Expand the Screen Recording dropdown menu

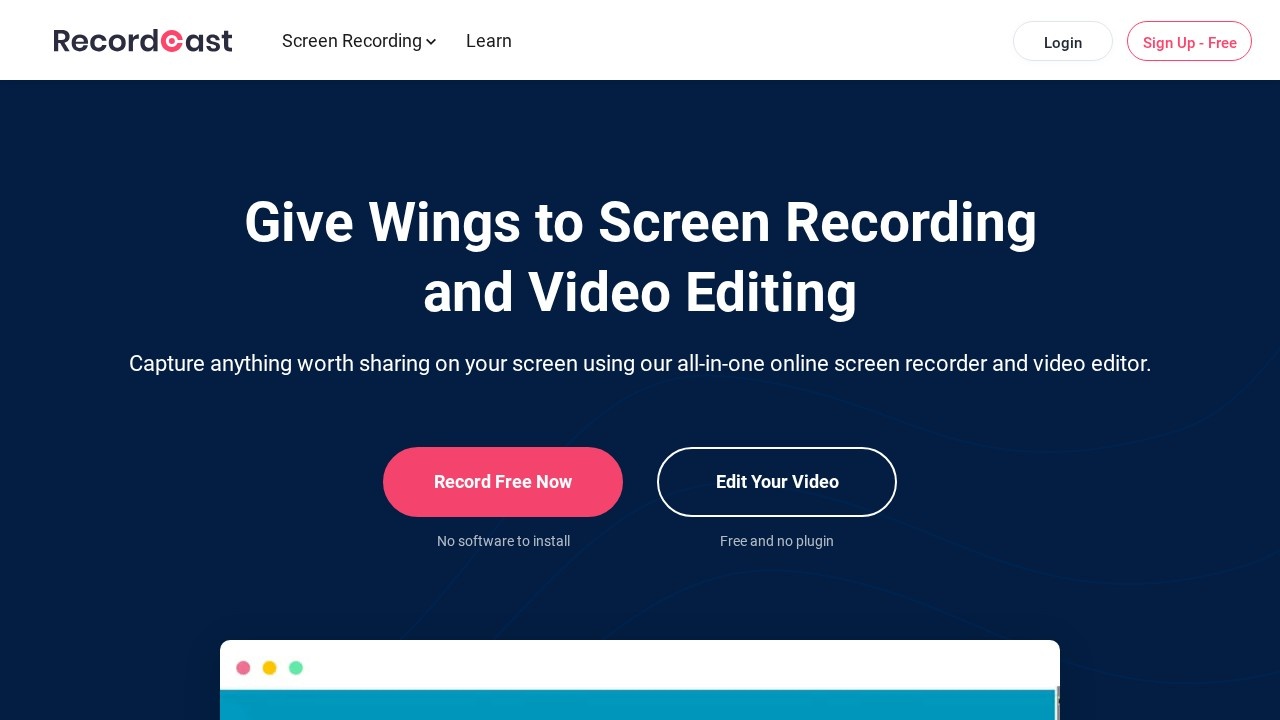tap(359, 41)
